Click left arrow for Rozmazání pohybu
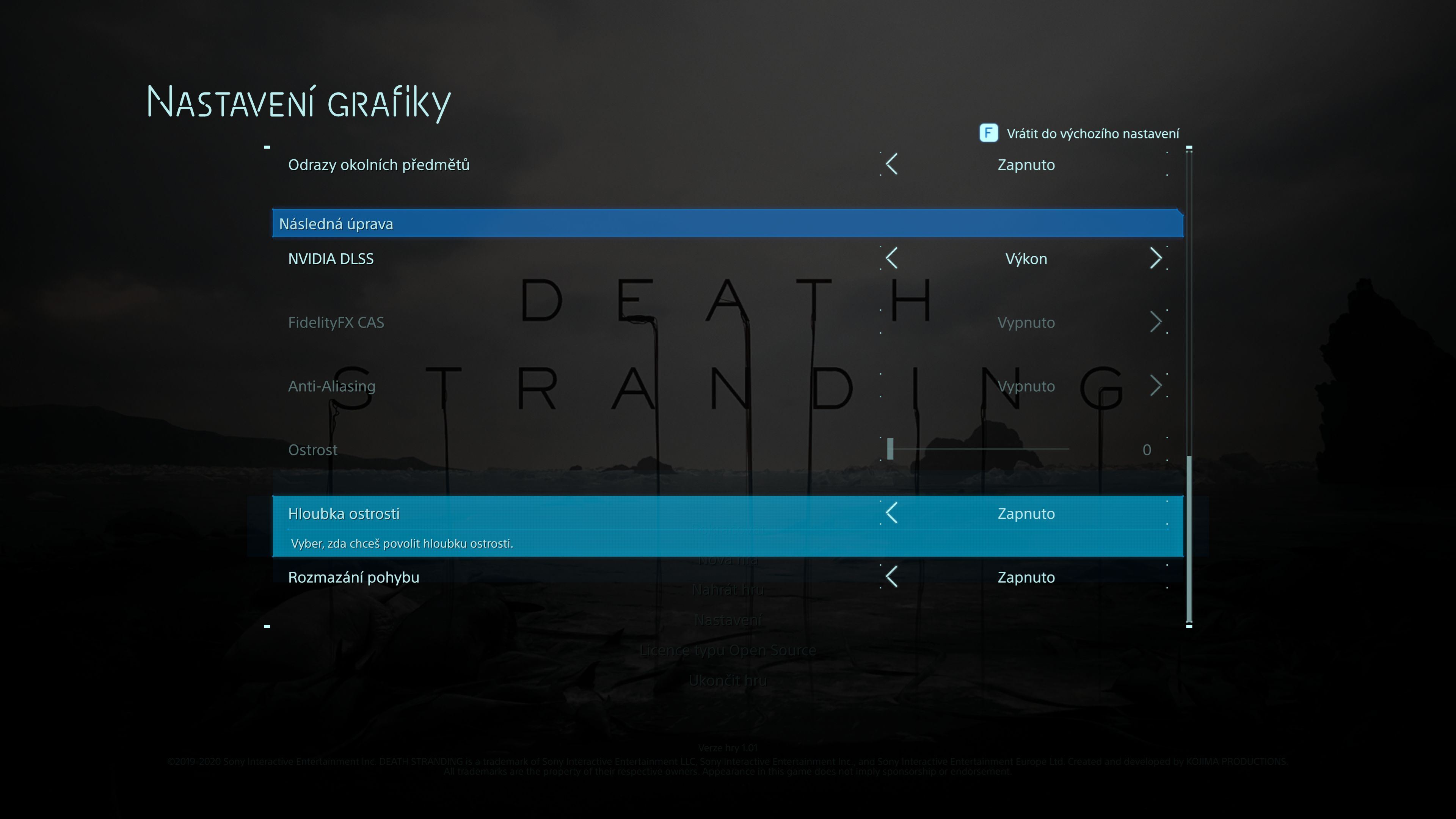 [x=892, y=577]
